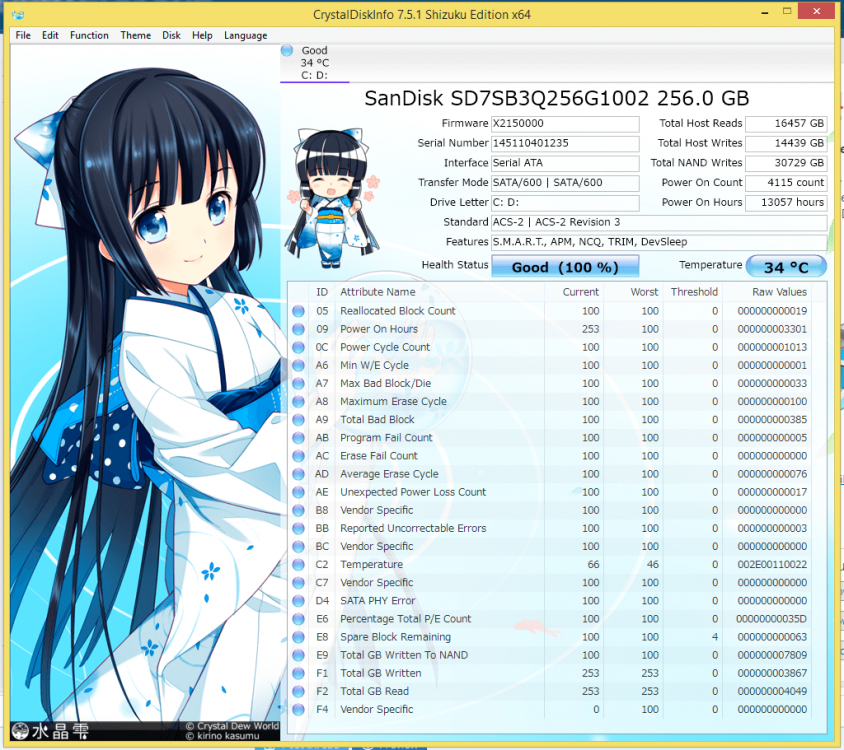Open the Theme menu

click(136, 36)
